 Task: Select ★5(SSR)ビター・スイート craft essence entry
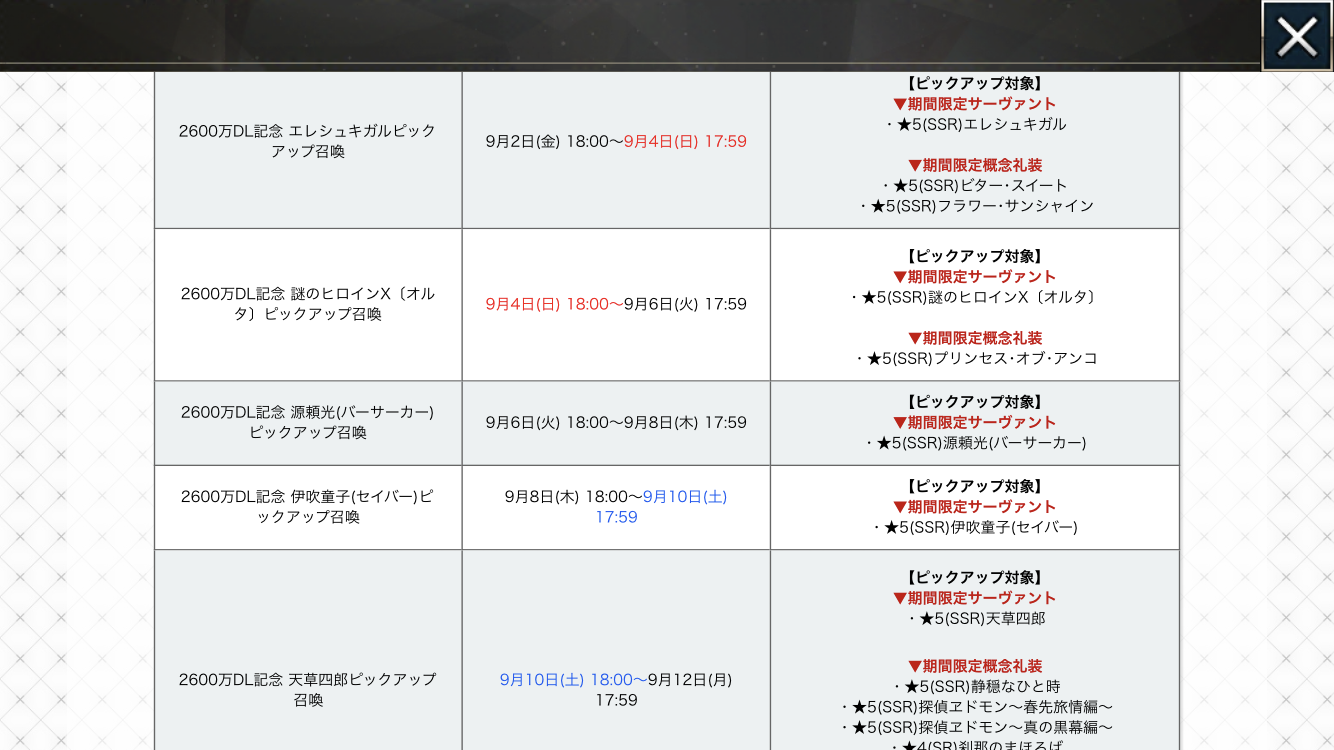tap(975, 186)
